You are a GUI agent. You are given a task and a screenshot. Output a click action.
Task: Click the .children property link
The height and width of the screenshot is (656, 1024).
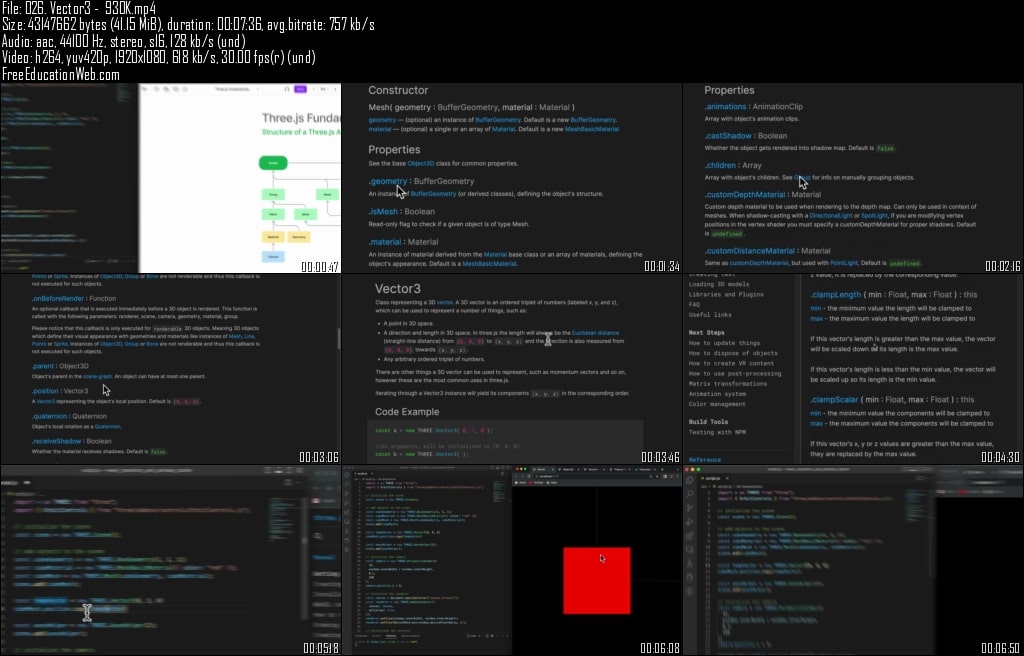click(x=721, y=165)
